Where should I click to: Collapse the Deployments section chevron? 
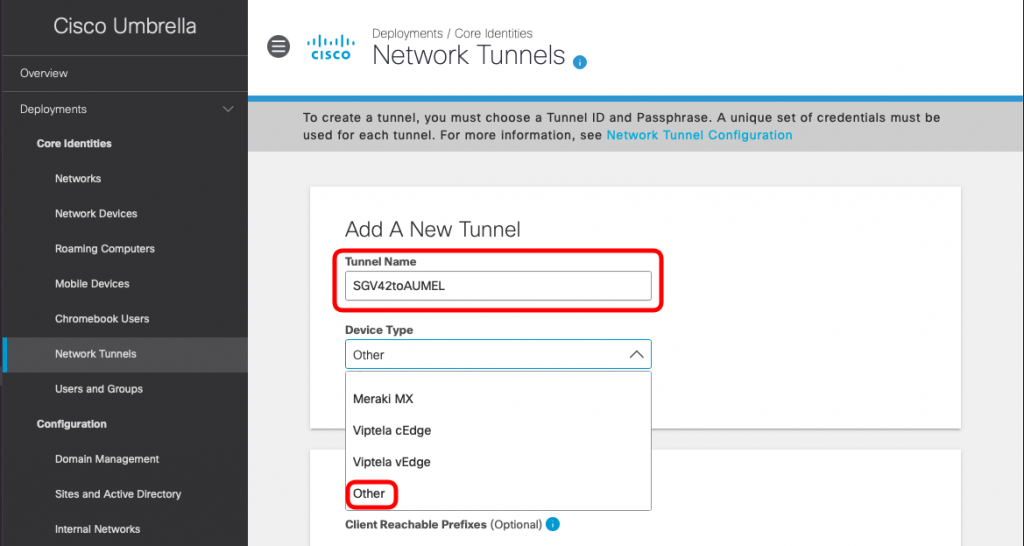[x=228, y=109]
